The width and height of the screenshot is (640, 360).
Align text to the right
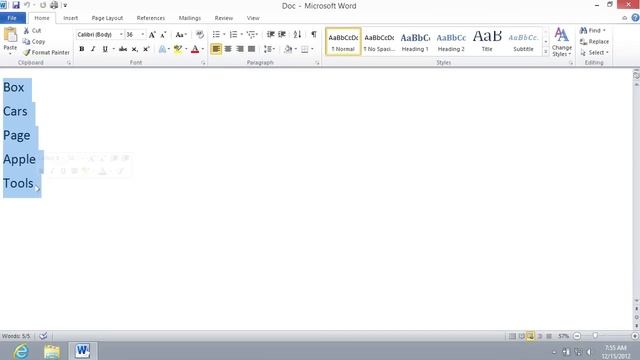pyautogui.click(x=240, y=49)
